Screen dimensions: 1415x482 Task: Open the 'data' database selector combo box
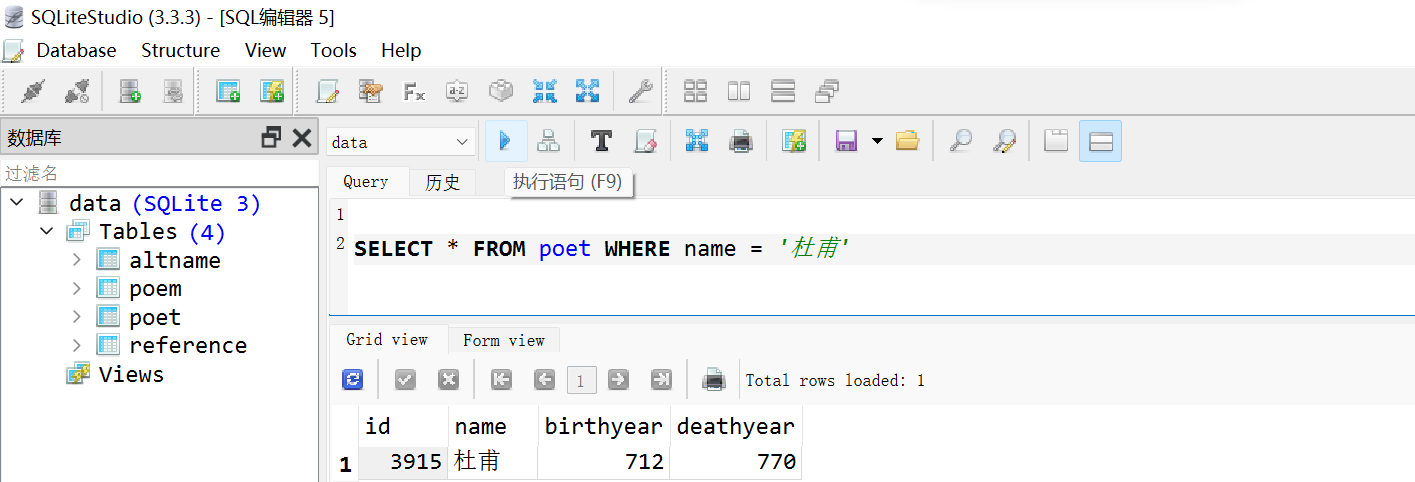point(401,142)
